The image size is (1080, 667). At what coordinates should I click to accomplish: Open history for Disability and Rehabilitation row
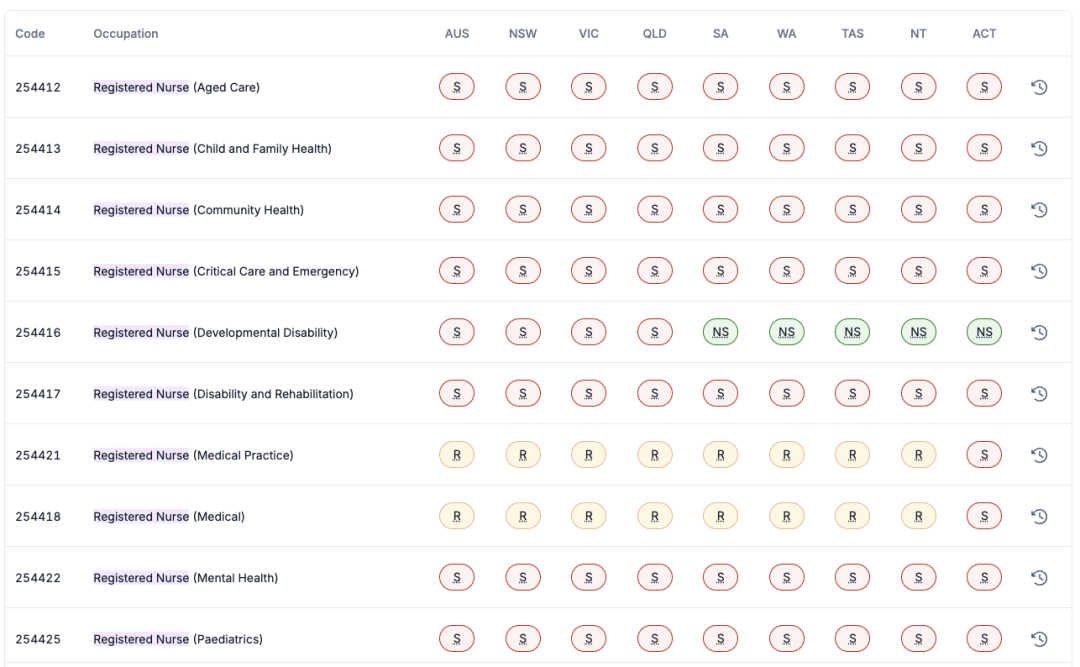[x=1039, y=394]
